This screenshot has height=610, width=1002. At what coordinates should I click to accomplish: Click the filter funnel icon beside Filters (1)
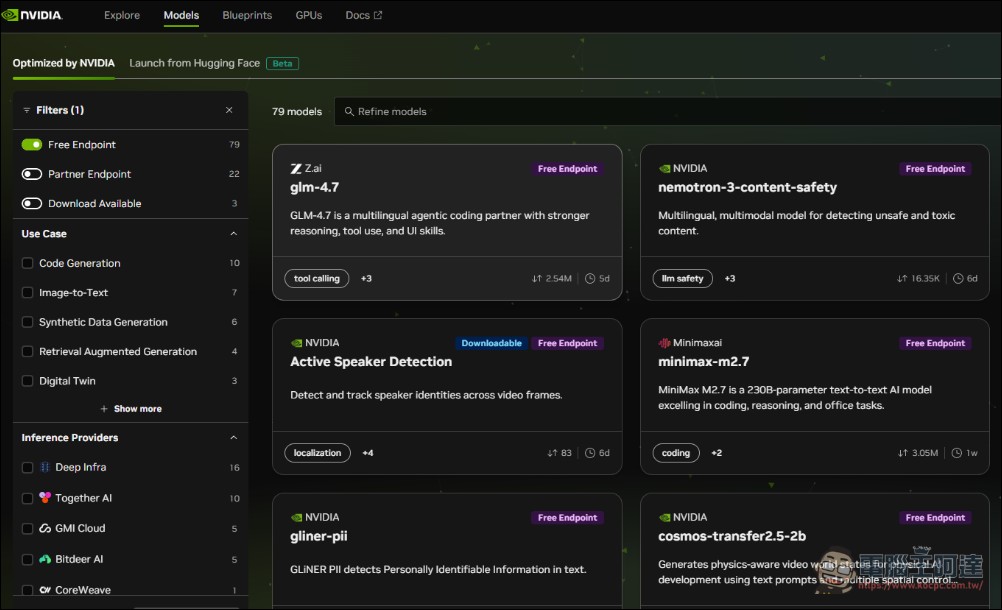click(x=26, y=111)
